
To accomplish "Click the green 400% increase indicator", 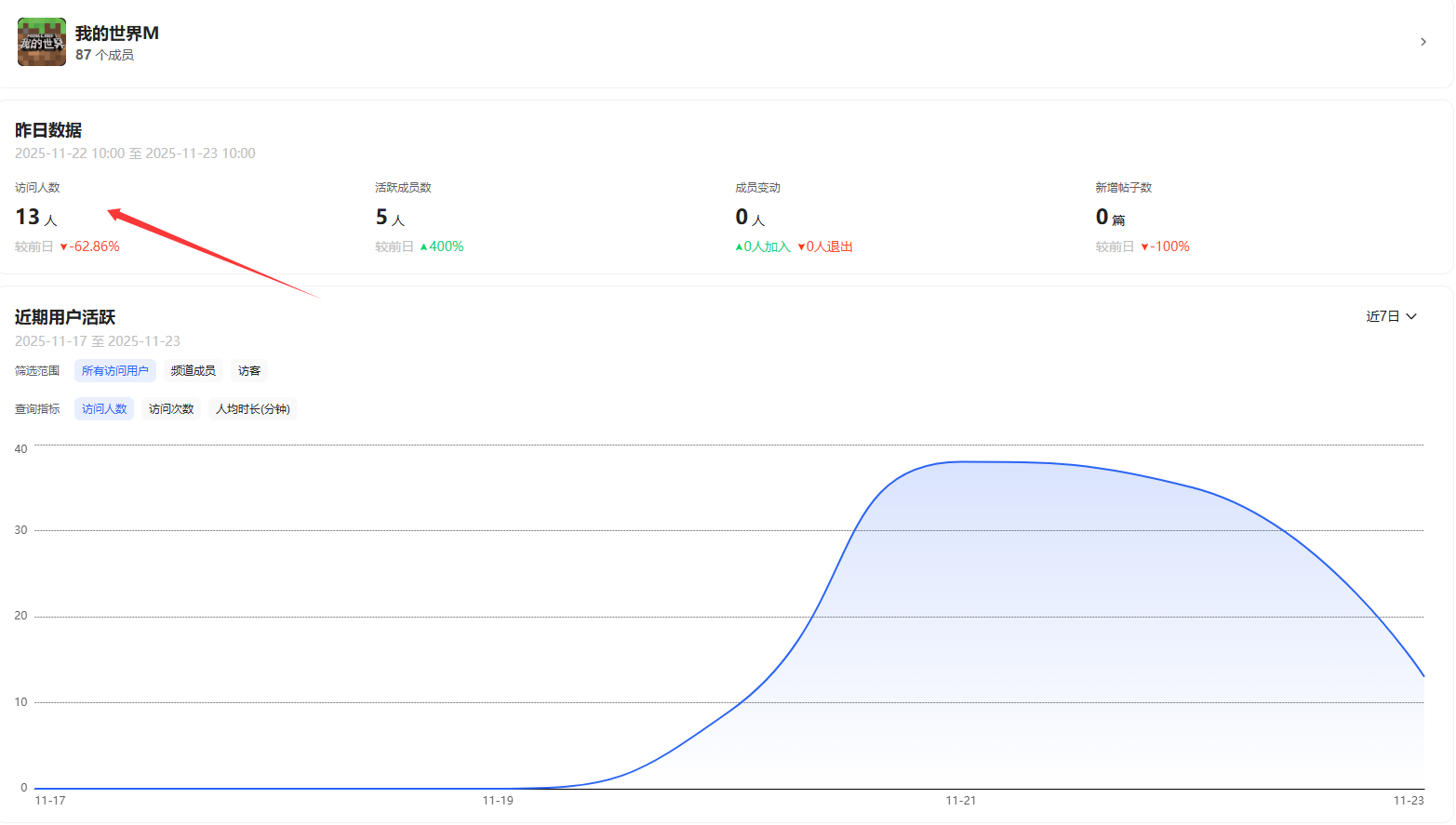I will [x=442, y=246].
